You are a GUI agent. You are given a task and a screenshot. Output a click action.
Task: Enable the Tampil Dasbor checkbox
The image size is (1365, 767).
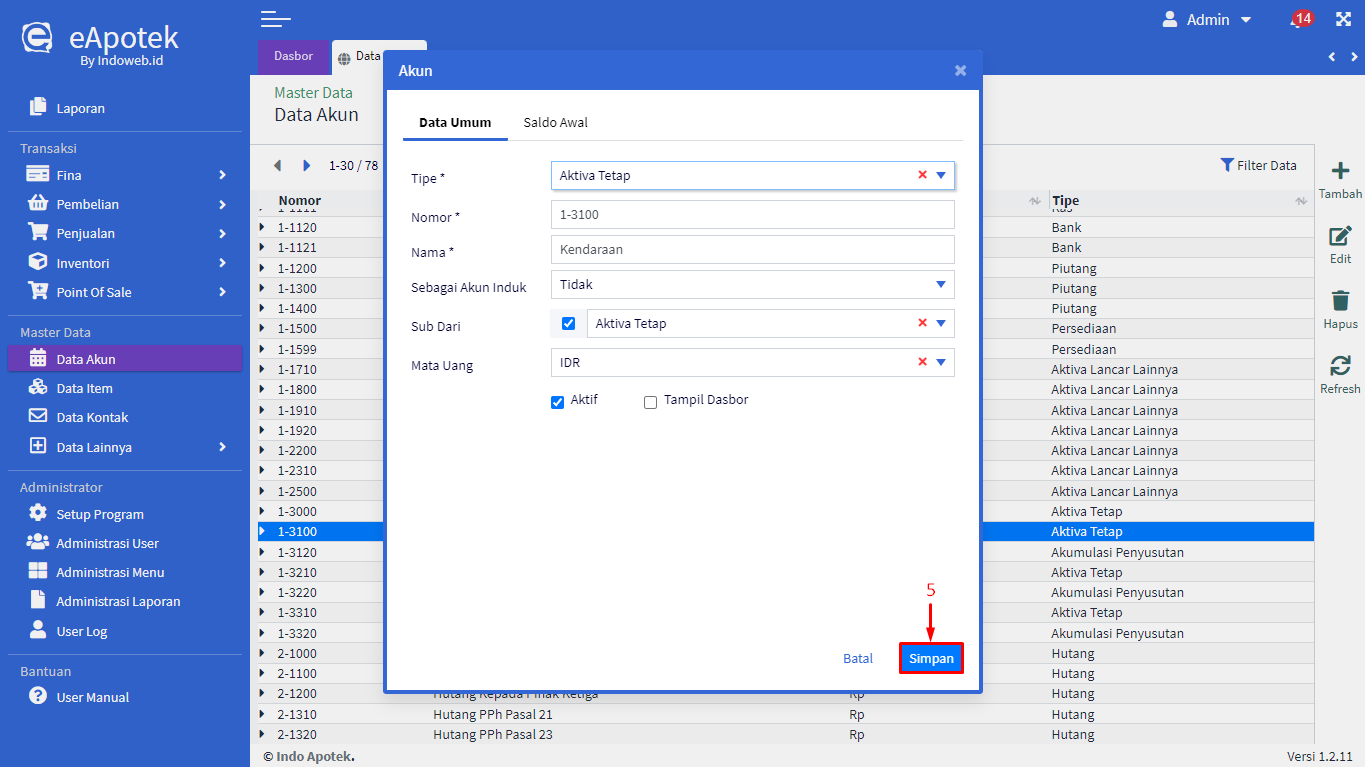point(651,402)
